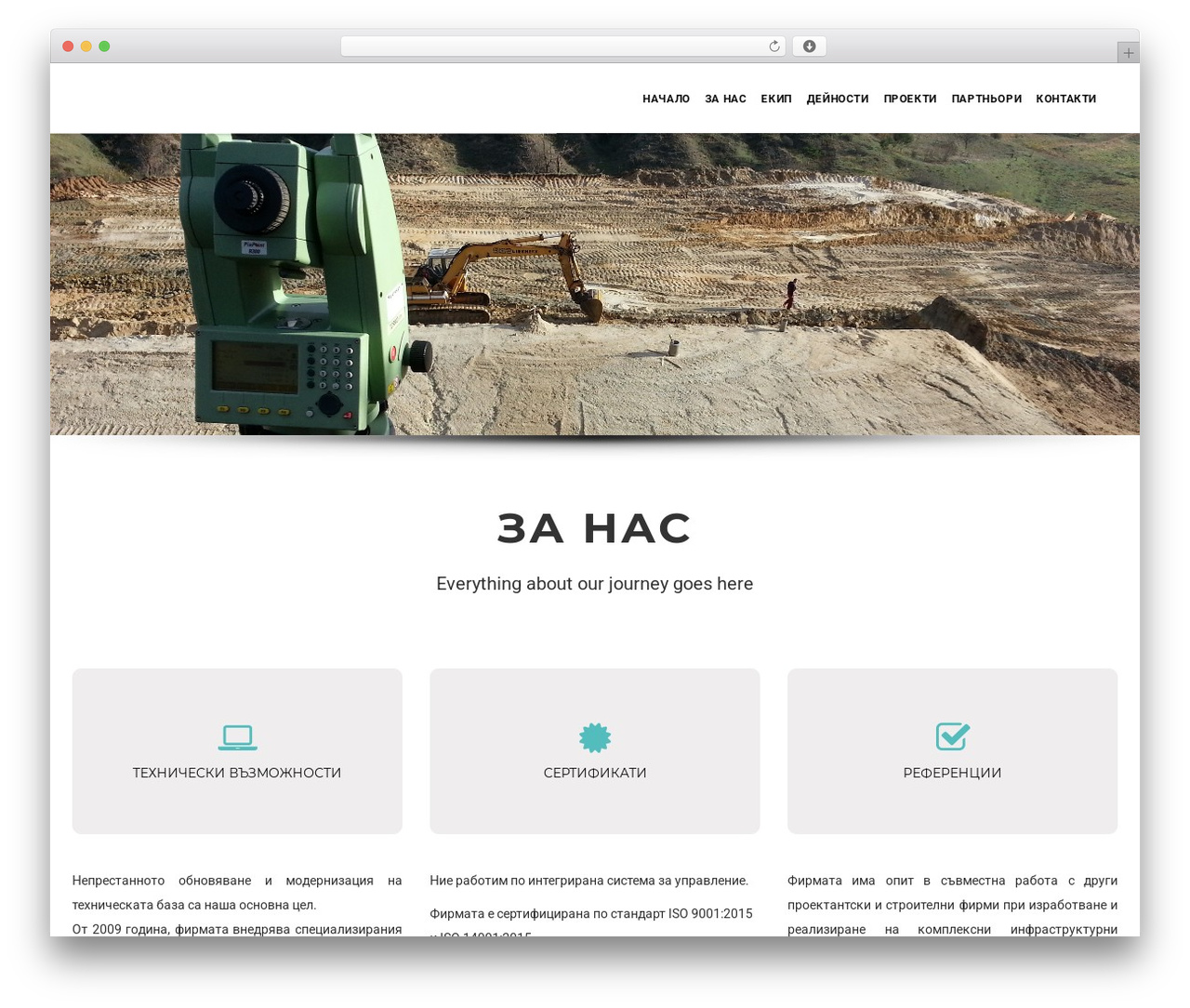Open the ДЕЙНОСТИ navigation item
Screen dimensions: 1190x1008
coord(838,99)
